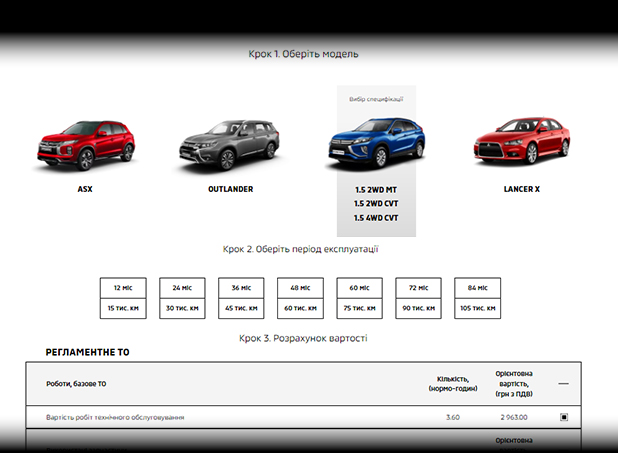Click the LANCER X model name label
Screen dimensions: 618x453
pyautogui.click(x=521, y=188)
